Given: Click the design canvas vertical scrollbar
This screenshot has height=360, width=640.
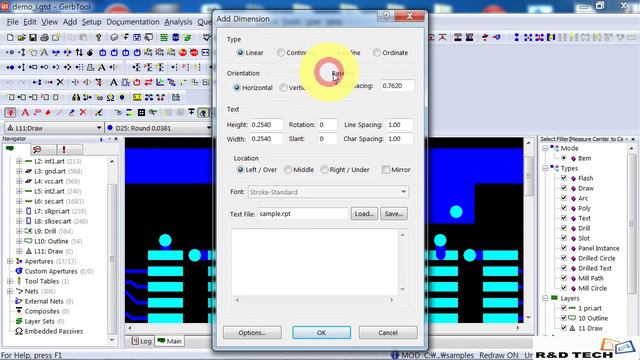Looking at the screenshot, I should coord(529,231).
